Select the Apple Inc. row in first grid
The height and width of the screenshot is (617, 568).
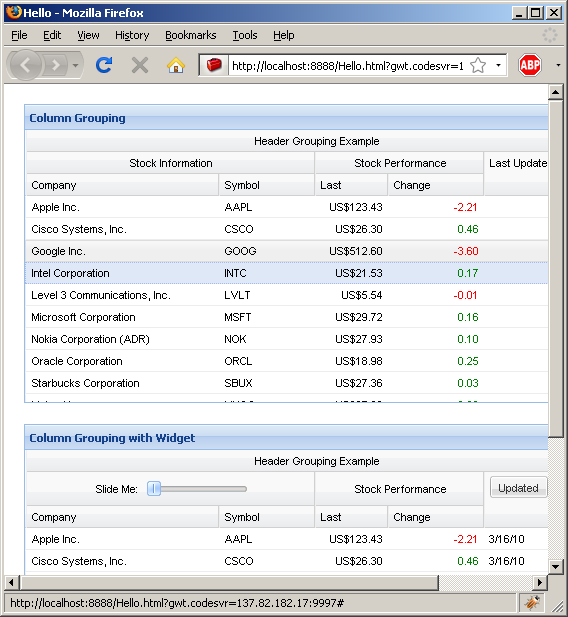click(287, 207)
